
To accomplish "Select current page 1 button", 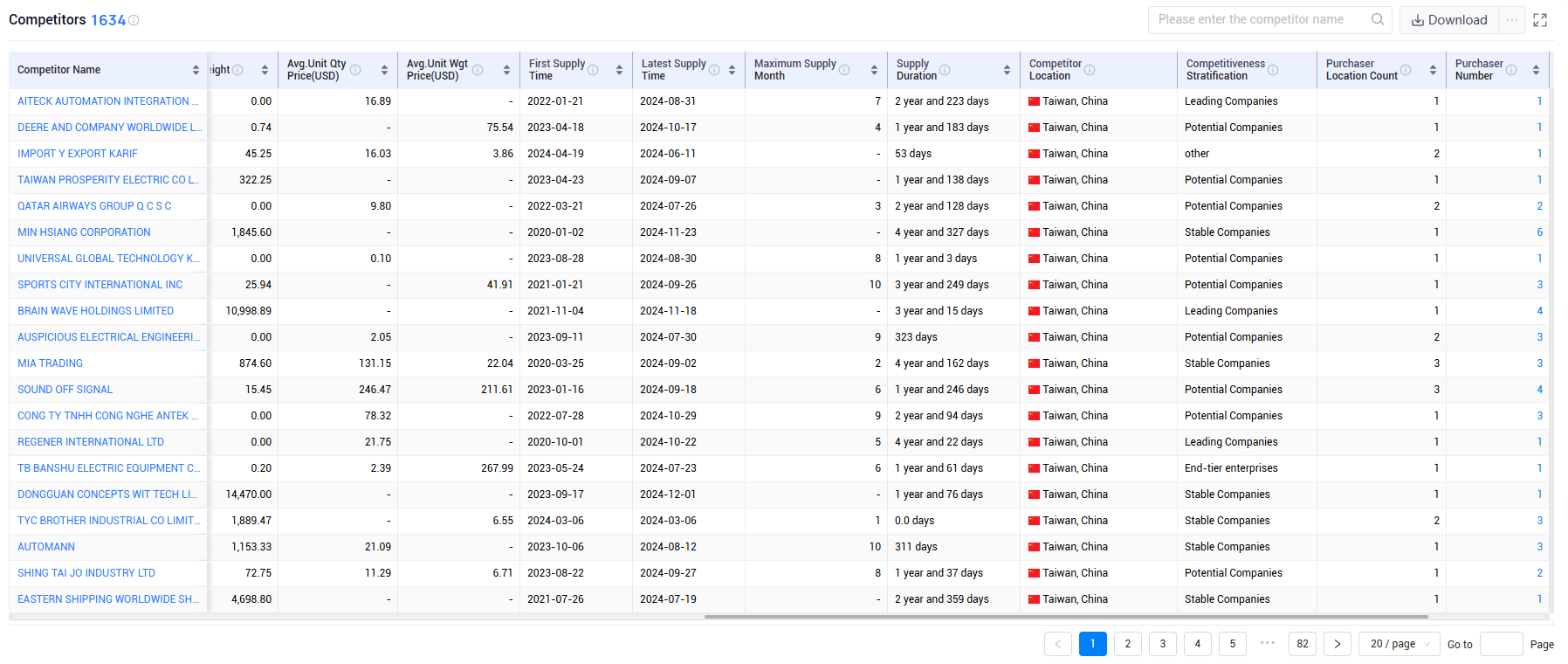I will click(1093, 644).
